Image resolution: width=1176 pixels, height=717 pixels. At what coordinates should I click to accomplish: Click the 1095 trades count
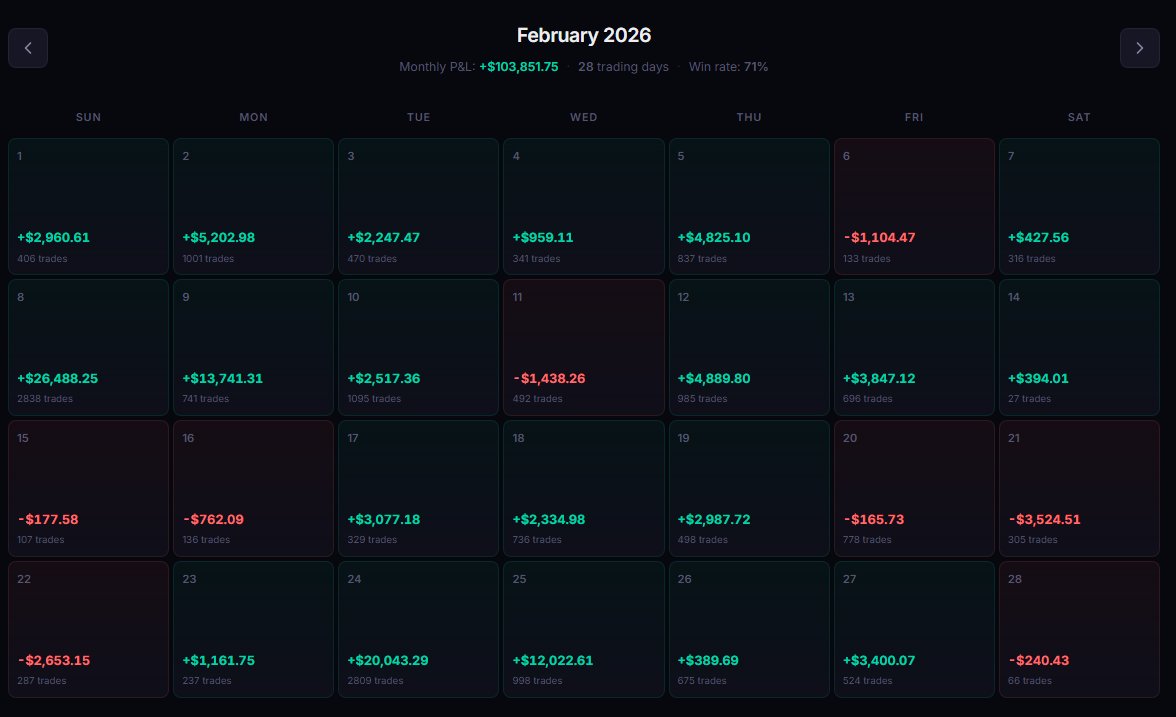374,399
